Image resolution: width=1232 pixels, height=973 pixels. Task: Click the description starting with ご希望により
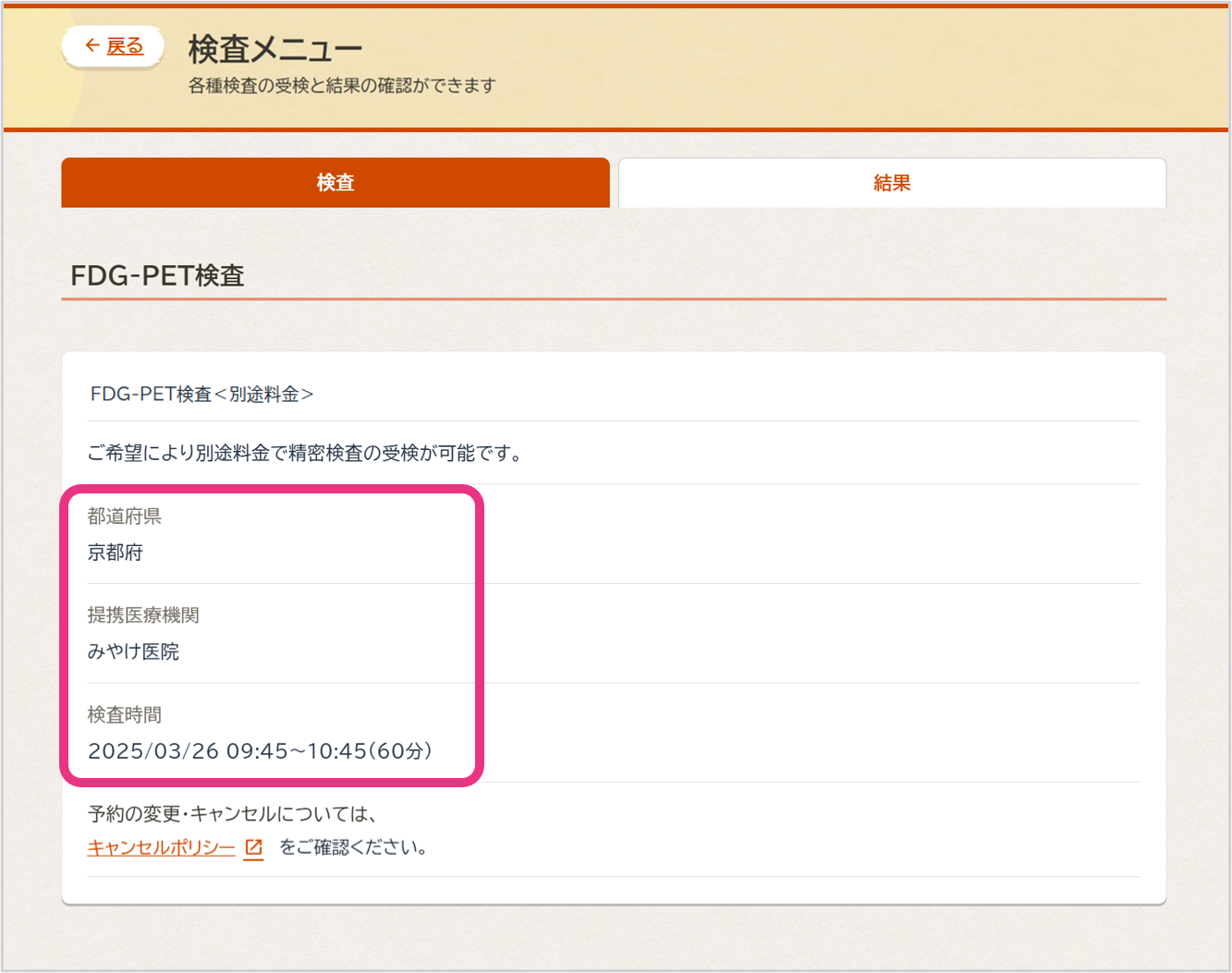305,454
